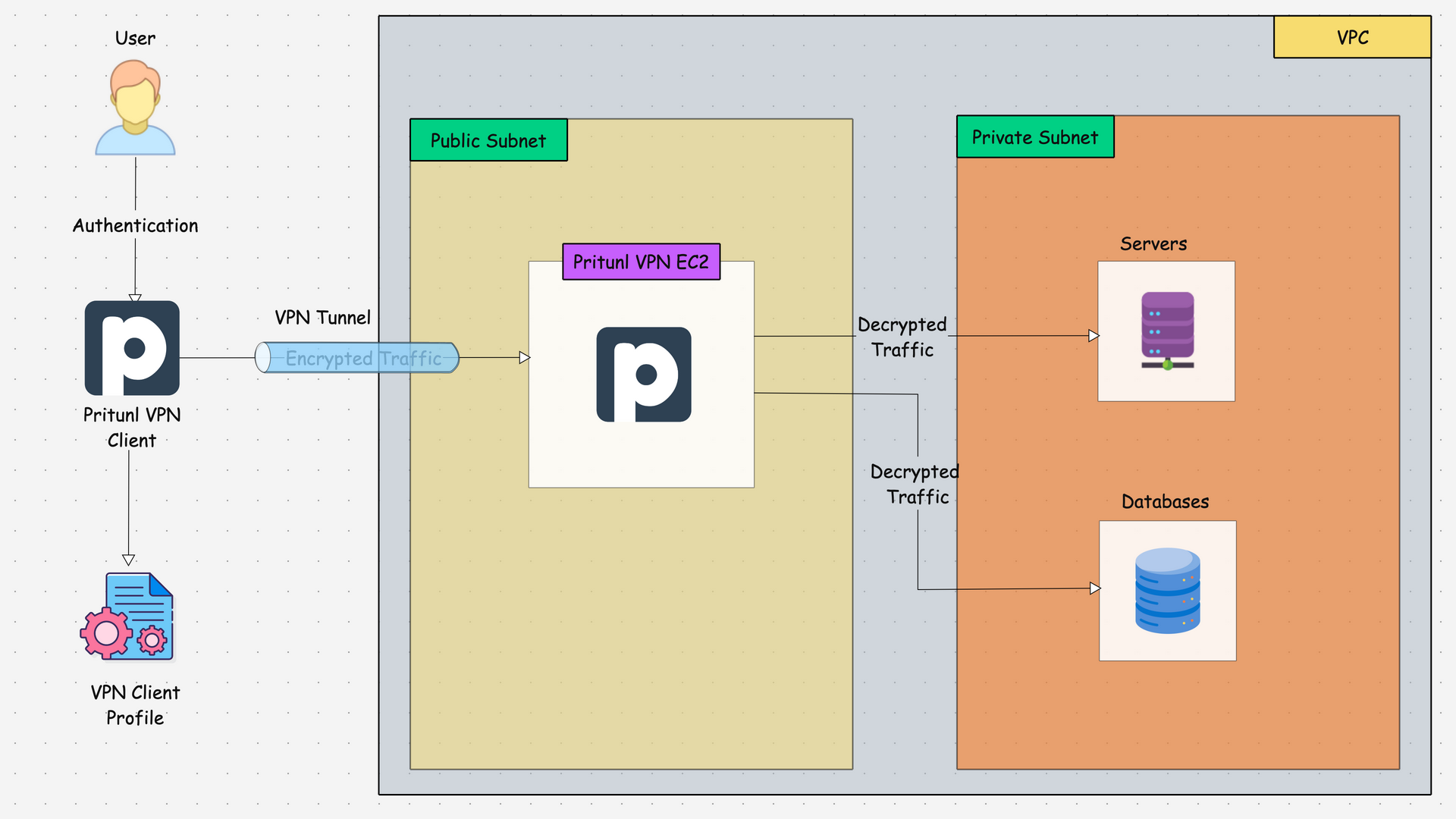Select the VPN Tunnel text label
Viewport: 1456px width, 819px height.
coord(323,317)
